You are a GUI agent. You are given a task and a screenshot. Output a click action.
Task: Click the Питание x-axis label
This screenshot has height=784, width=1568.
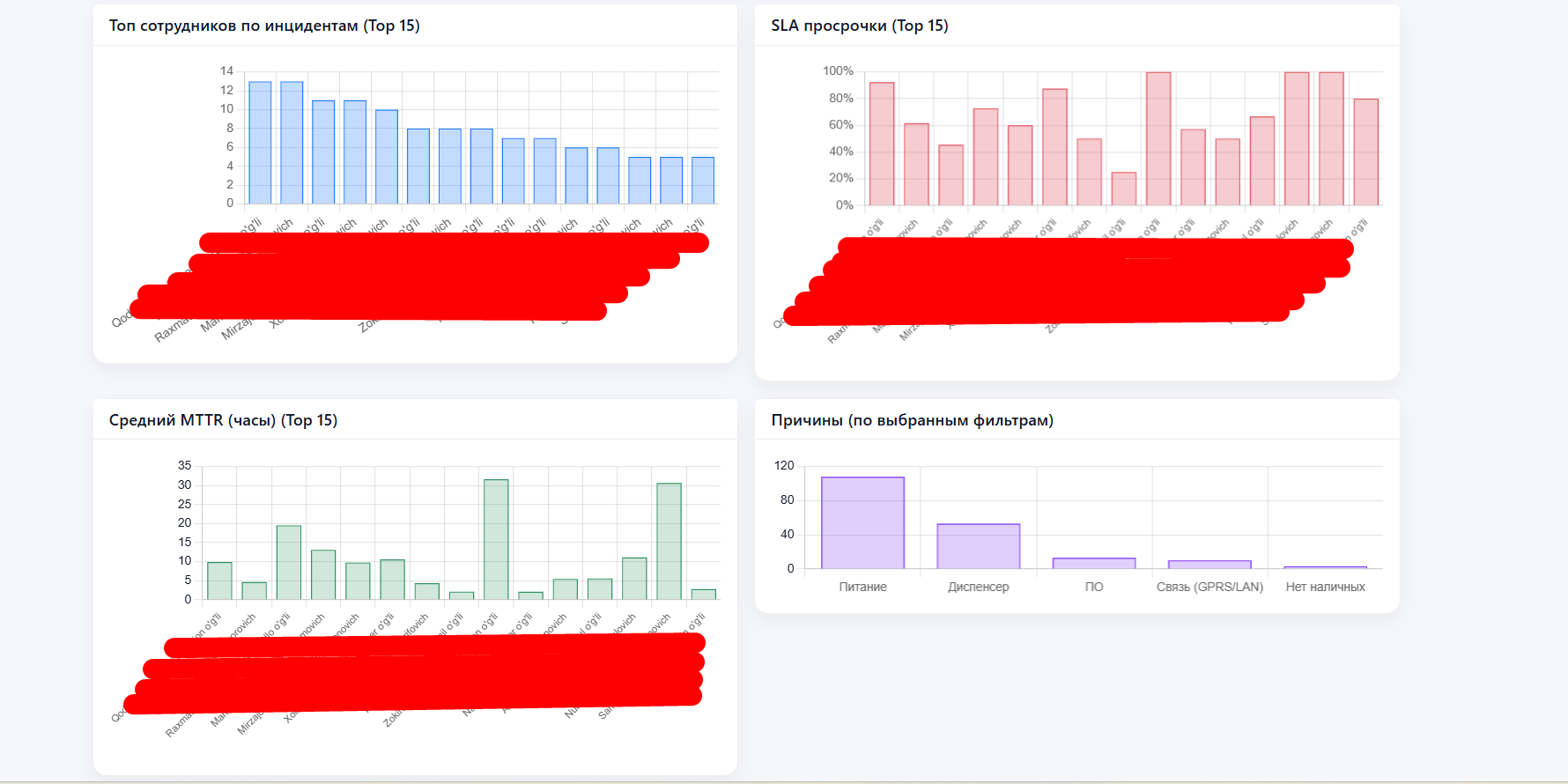[862, 587]
